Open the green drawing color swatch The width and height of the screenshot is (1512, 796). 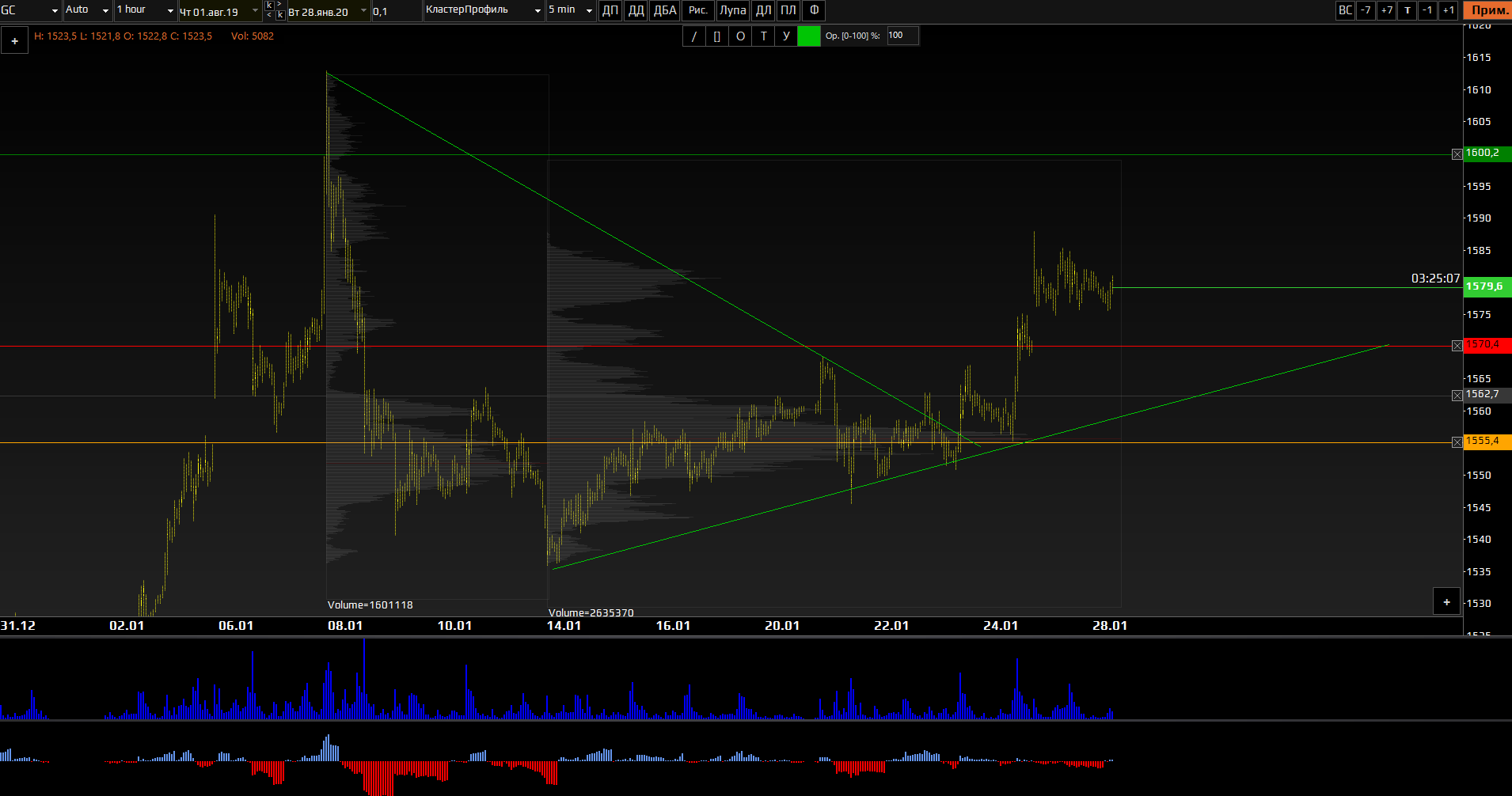808,36
